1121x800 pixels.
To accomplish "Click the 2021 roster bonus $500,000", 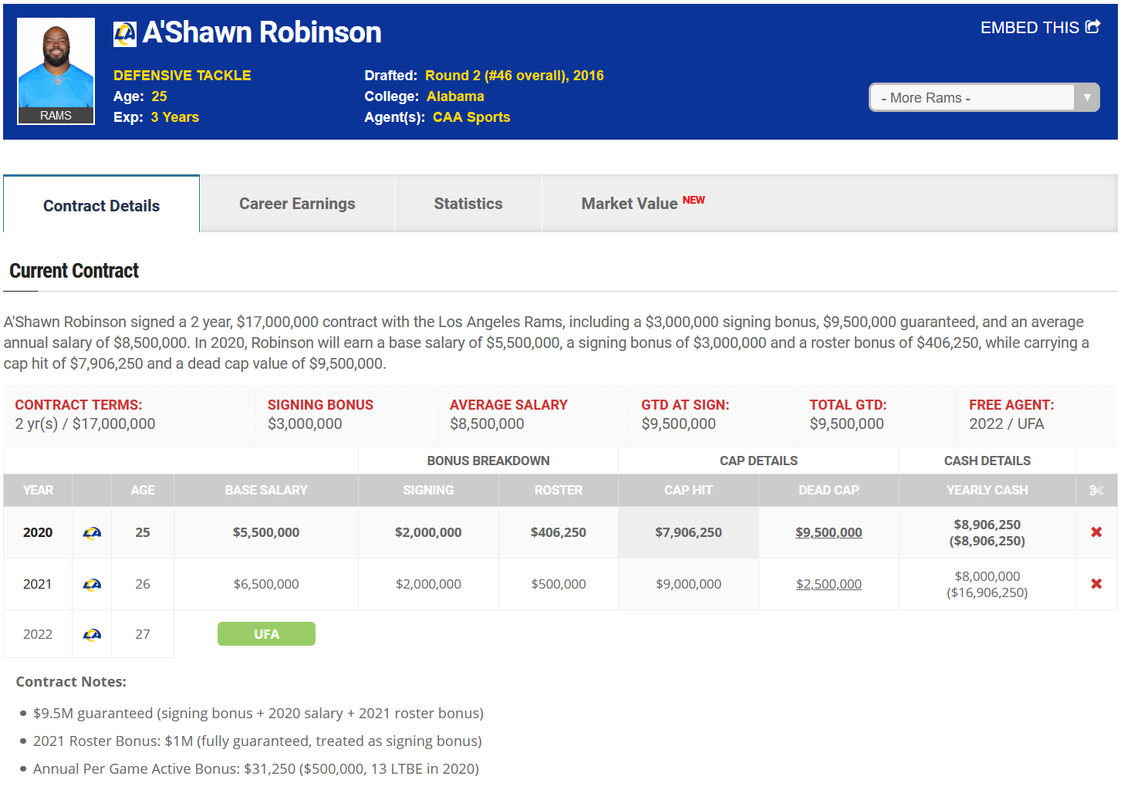I will pyautogui.click(x=558, y=584).
